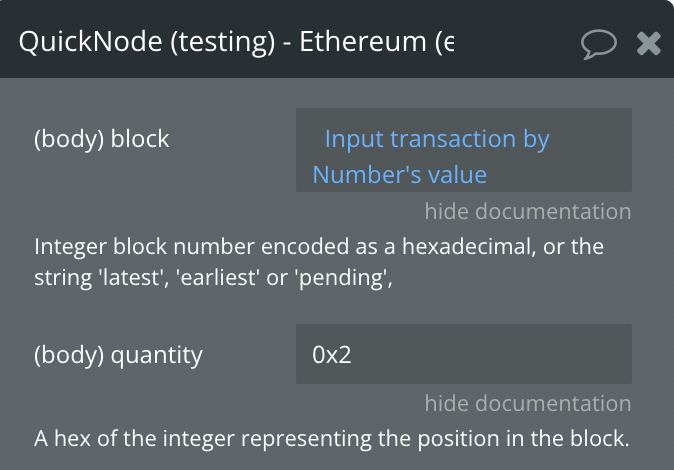This screenshot has width=674, height=470.
Task: Click the word "hexadecimal" in the block documentation
Action: pyautogui.click(x=469, y=247)
